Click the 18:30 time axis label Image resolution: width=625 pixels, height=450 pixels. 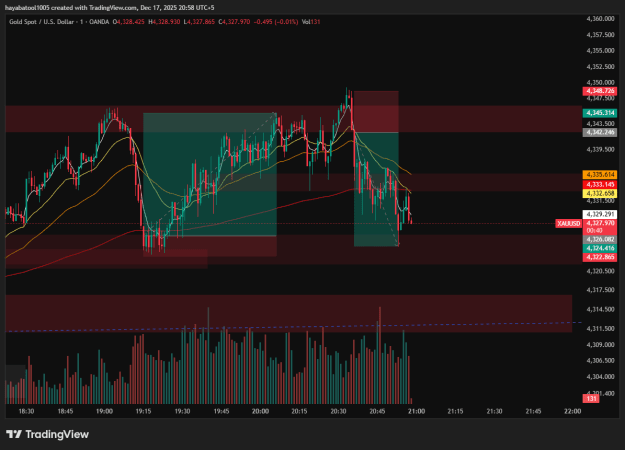26,411
